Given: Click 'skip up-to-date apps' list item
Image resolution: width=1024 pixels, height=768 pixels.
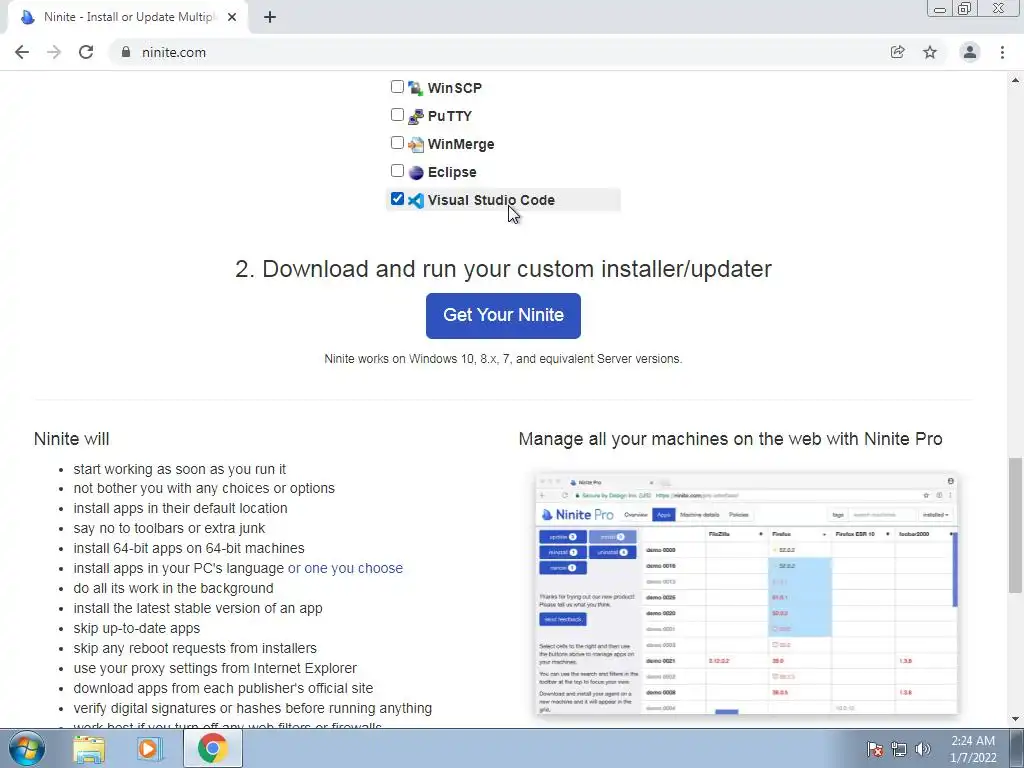Looking at the screenshot, I should (x=136, y=628).
